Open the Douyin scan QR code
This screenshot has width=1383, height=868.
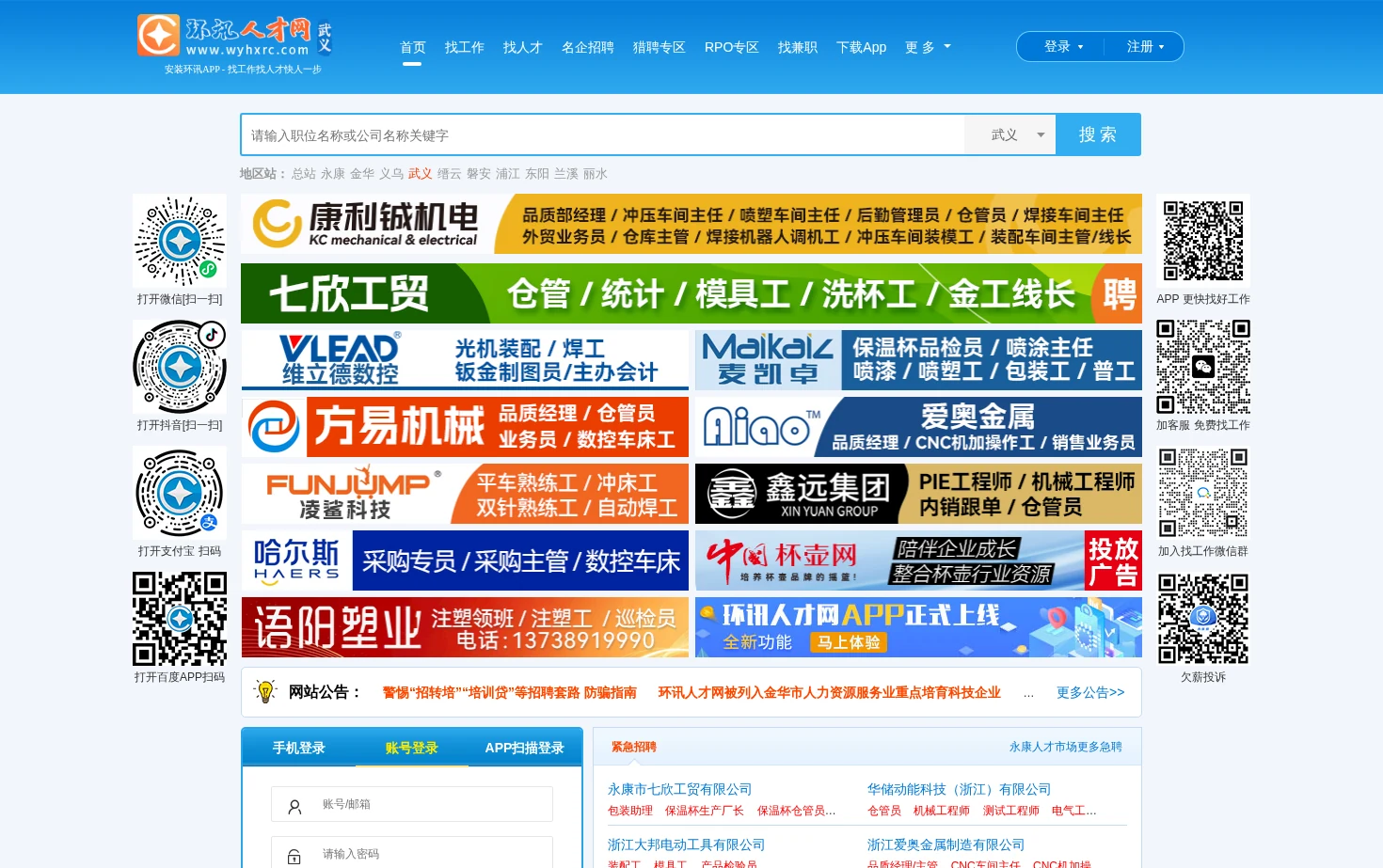tap(180, 367)
